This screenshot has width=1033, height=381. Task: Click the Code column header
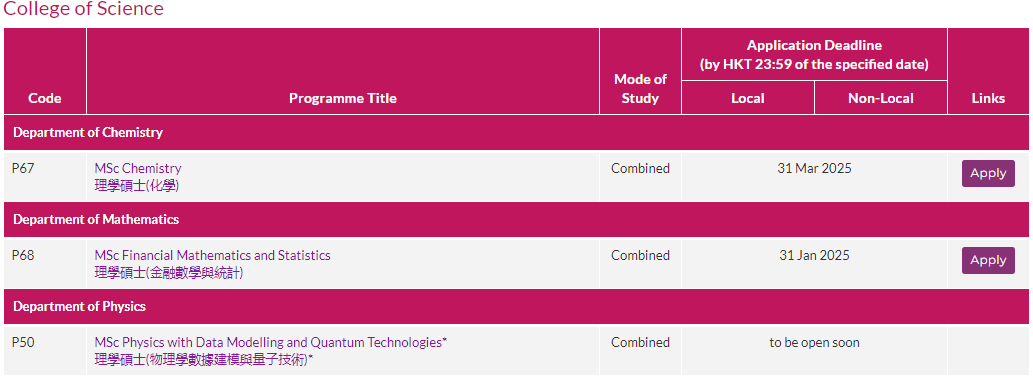point(45,98)
